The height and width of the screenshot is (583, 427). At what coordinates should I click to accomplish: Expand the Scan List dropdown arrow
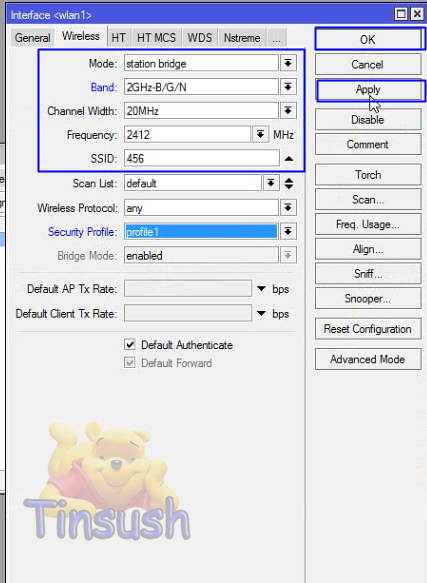point(271,183)
